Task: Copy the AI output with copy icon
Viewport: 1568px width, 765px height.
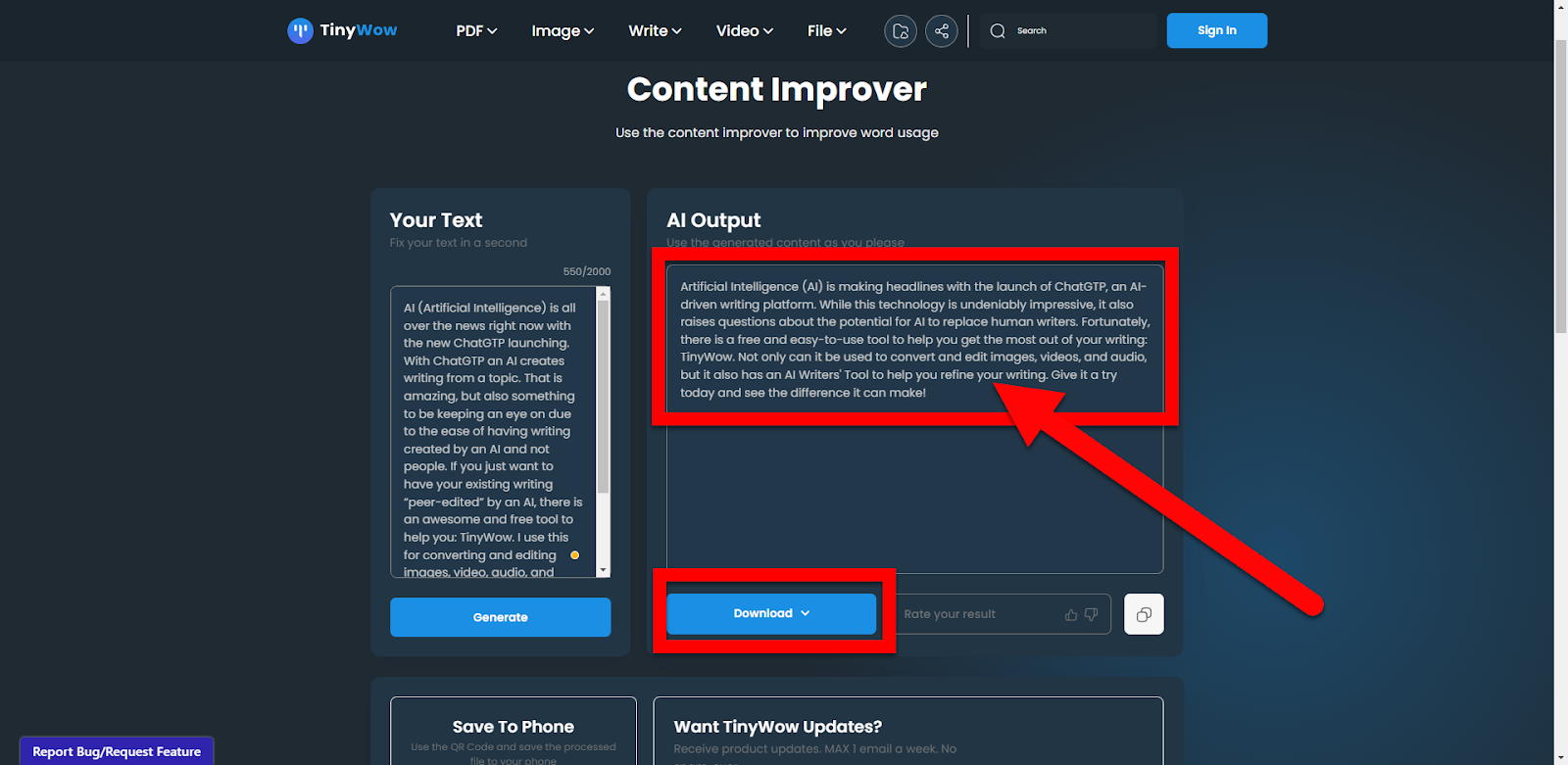Action: (x=1144, y=615)
